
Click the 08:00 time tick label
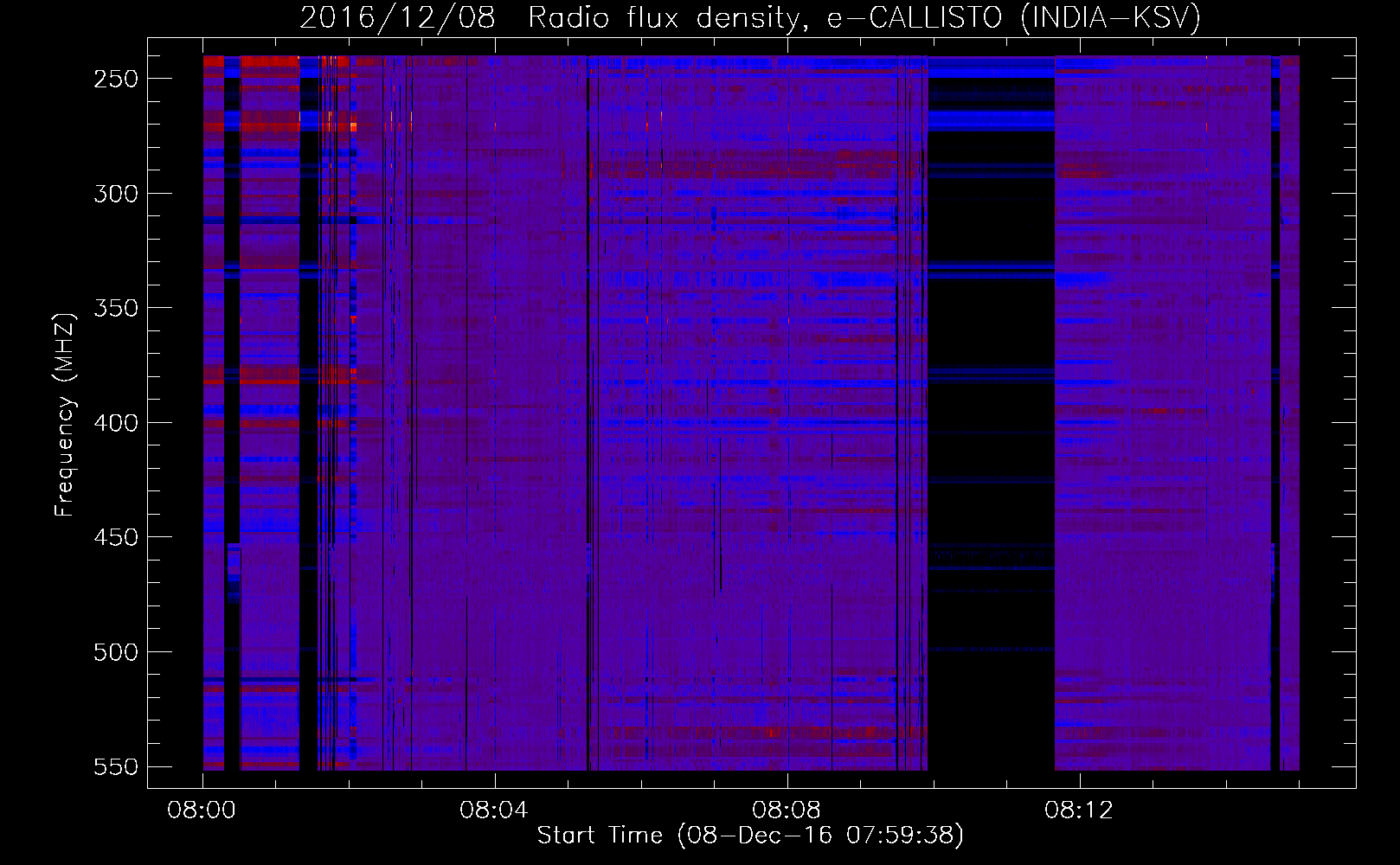[202, 811]
